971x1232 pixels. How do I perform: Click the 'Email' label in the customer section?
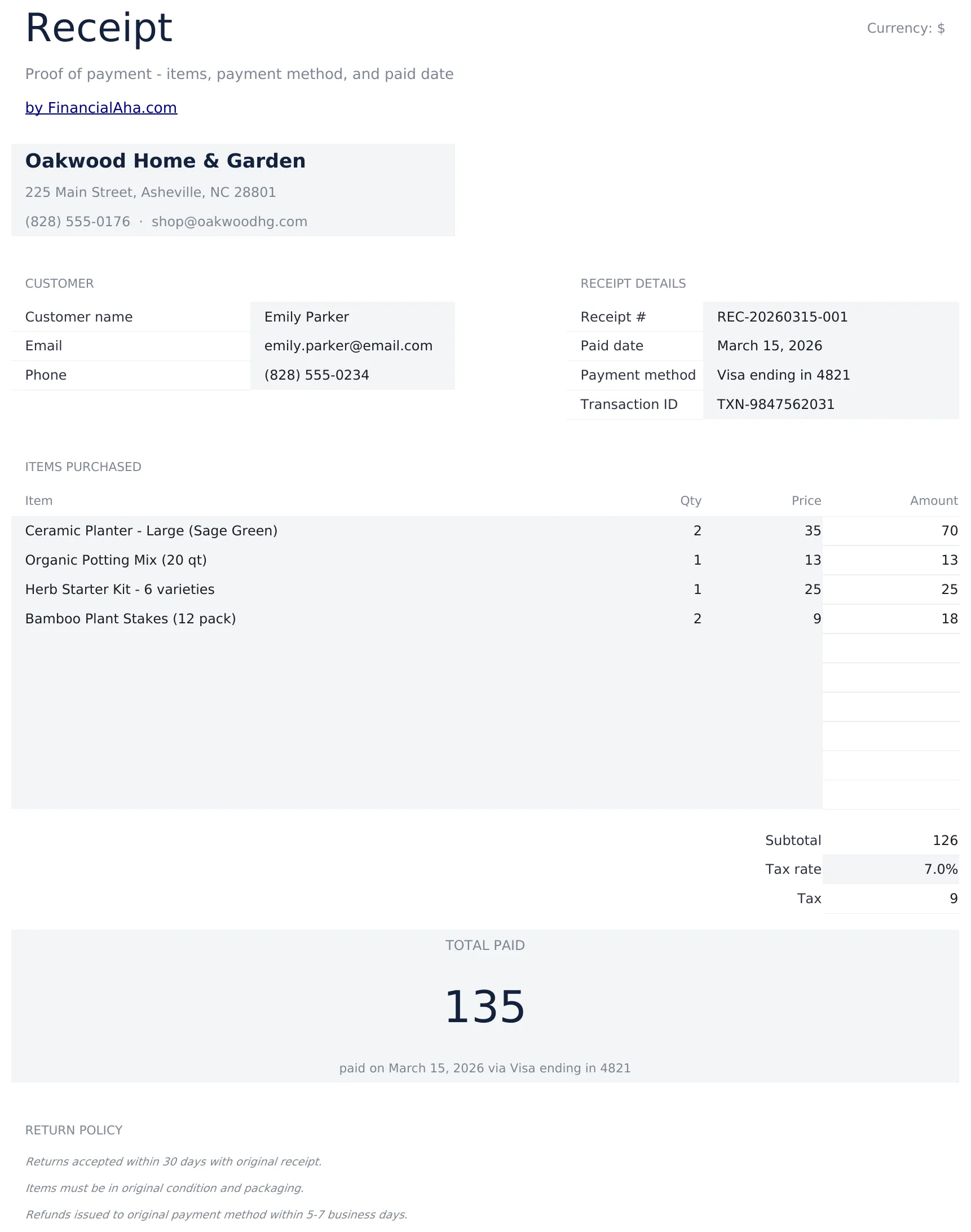tap(44, 346)
